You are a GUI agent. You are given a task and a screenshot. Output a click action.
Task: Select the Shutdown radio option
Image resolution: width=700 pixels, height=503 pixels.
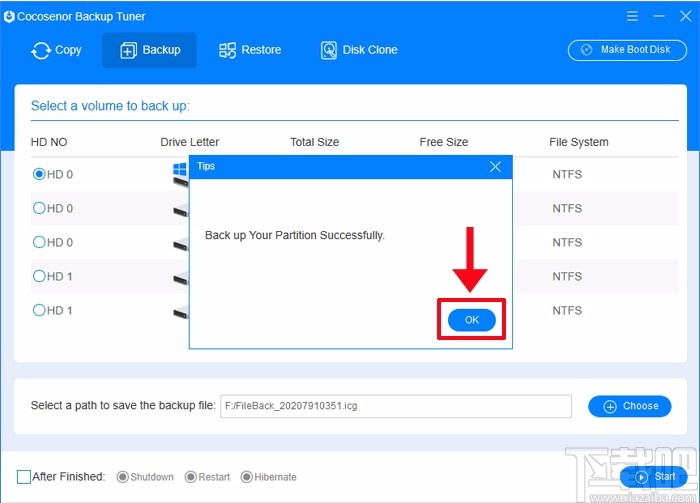[122, 477]
